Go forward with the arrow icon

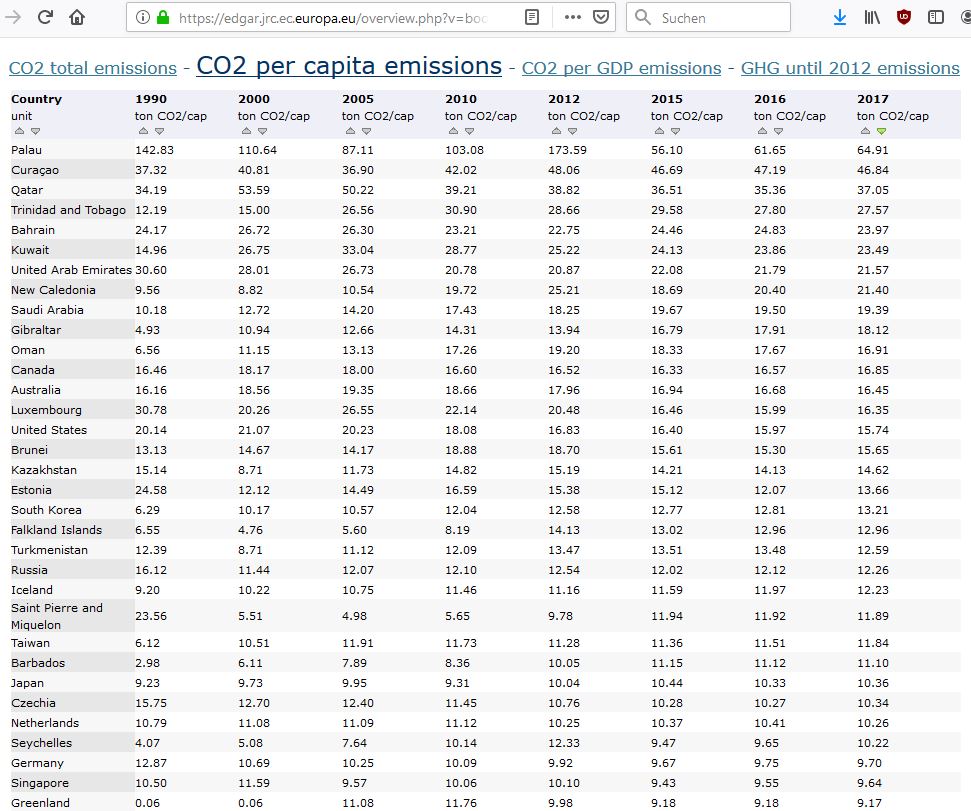(x=12, y=17)
